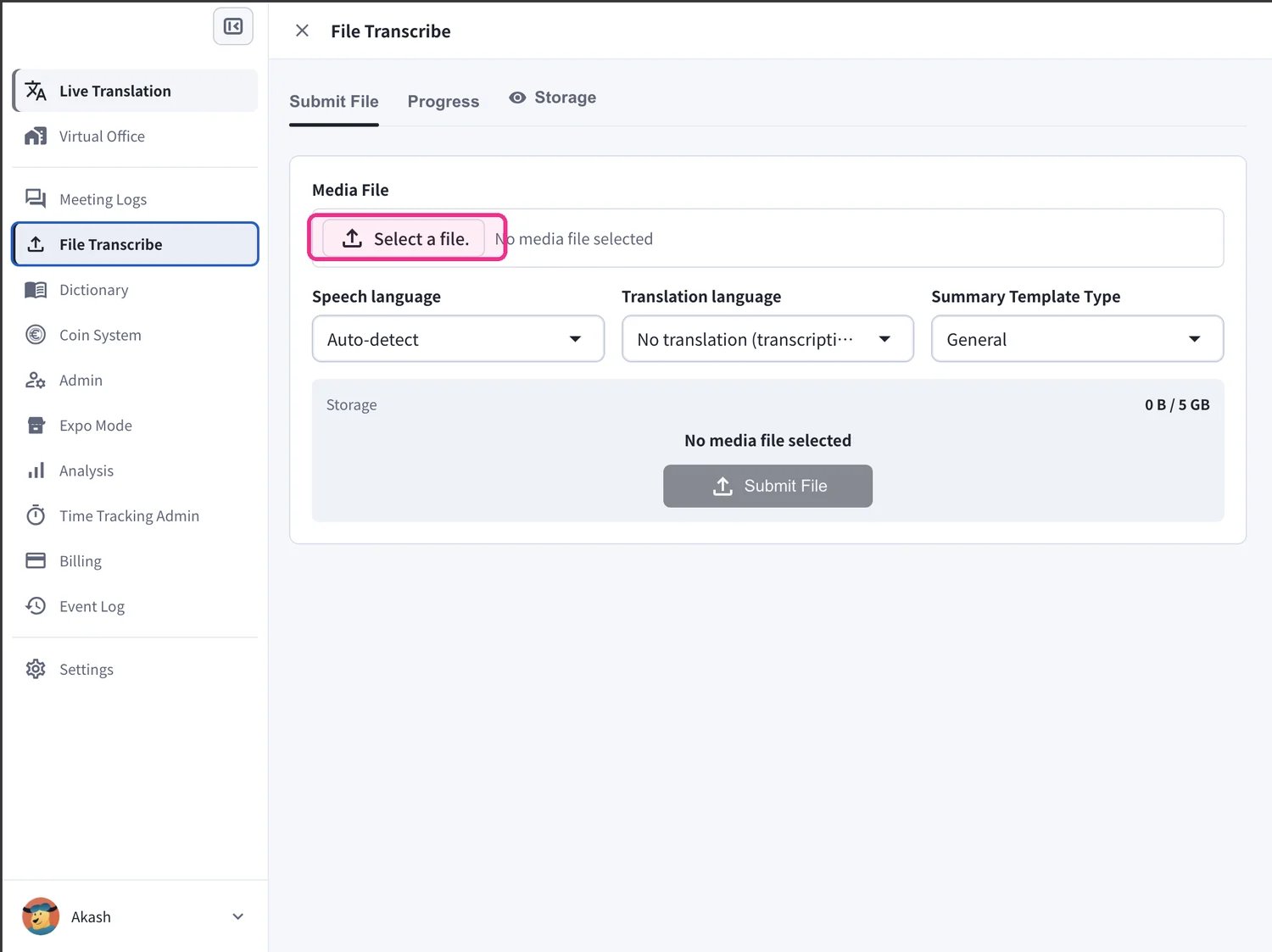Switch to the Submit File tab
This screenshot has width=1272, height=952.
334,102
